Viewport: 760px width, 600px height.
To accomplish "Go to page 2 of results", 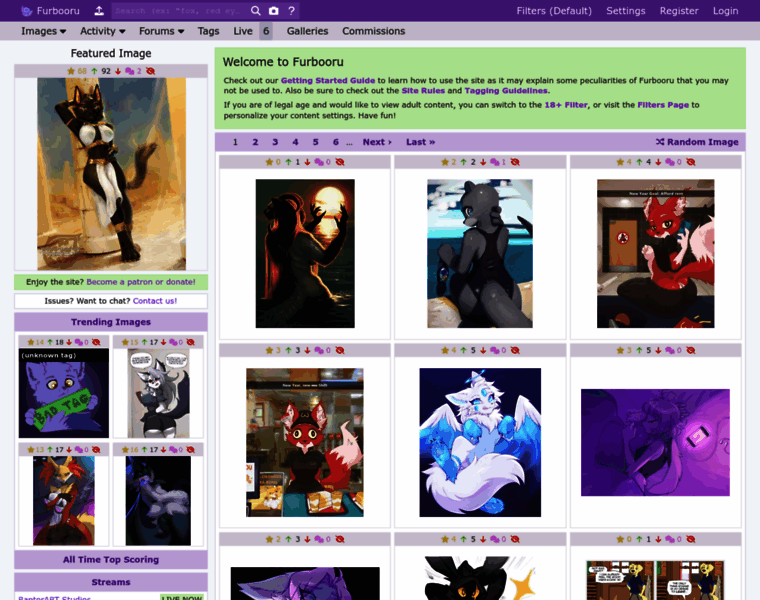I will [x=255, y=142].
